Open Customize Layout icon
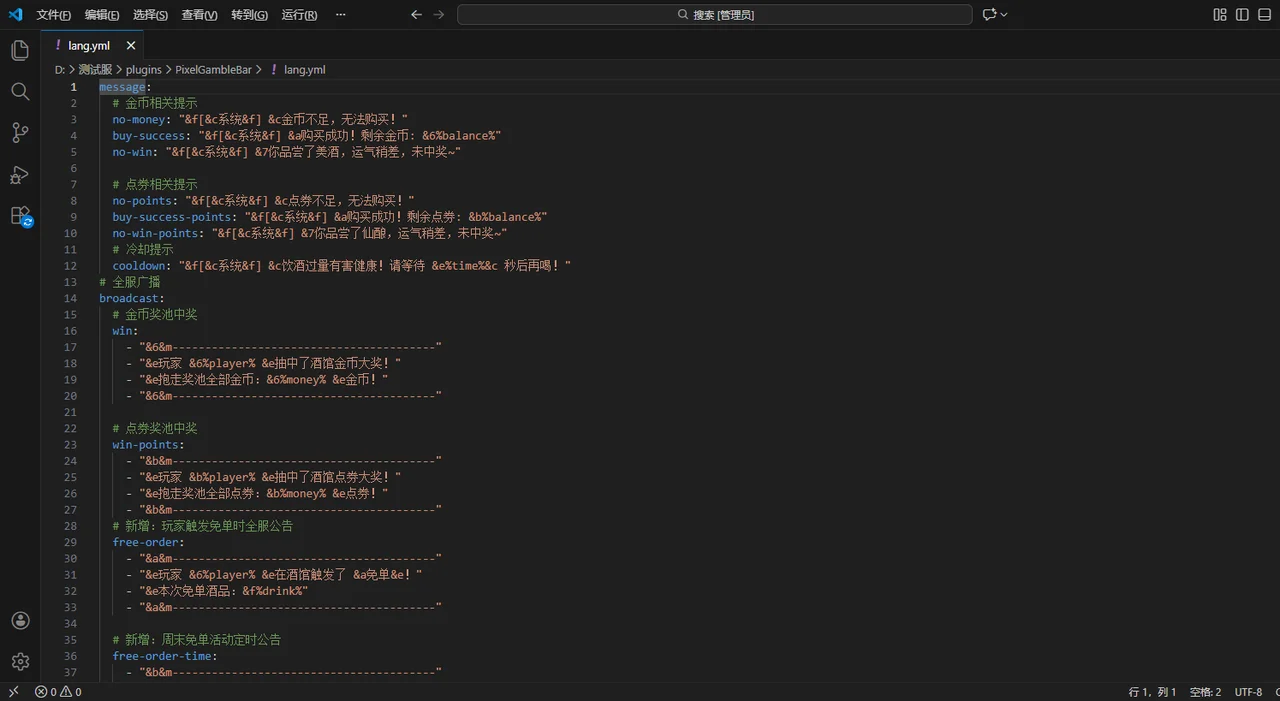Viewport: 1280px width, 701px height. (1220, 14)
